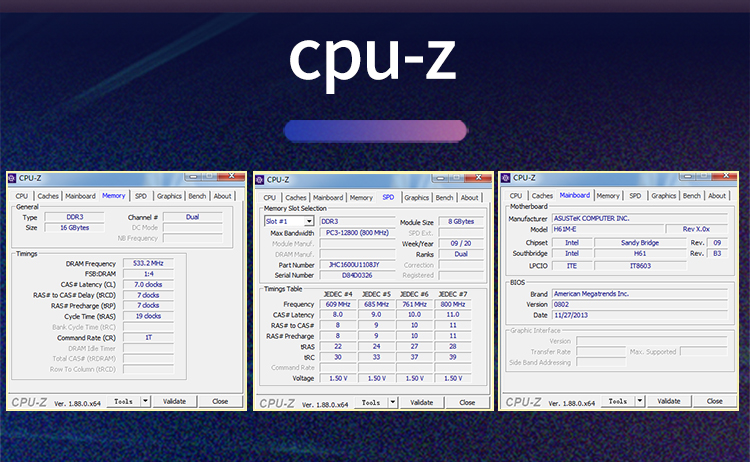Click the Tools button in the Mainboard window

(x=618, y=401)
